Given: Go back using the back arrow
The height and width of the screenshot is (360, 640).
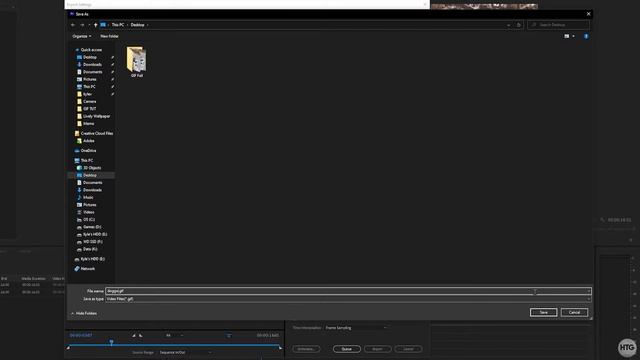Looking at the screenshot, I should pyautogui.click(x=73, y=25).
